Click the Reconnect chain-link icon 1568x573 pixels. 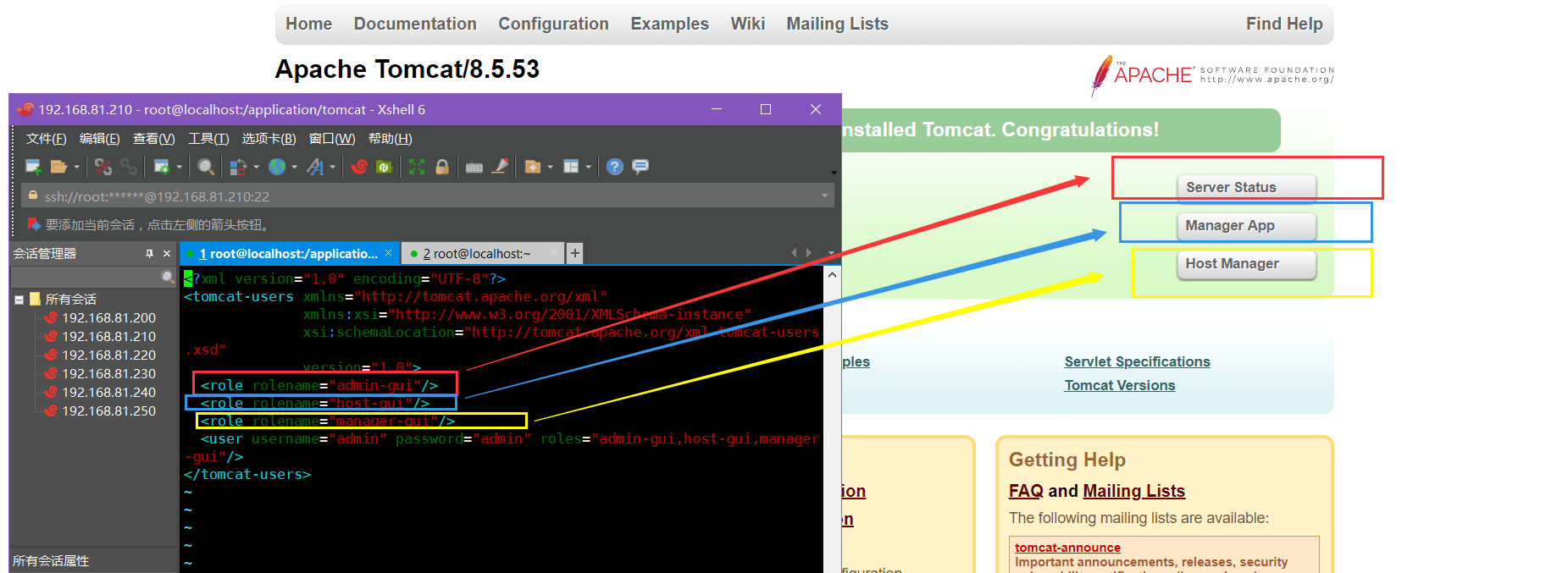click(x=129, y=167)
